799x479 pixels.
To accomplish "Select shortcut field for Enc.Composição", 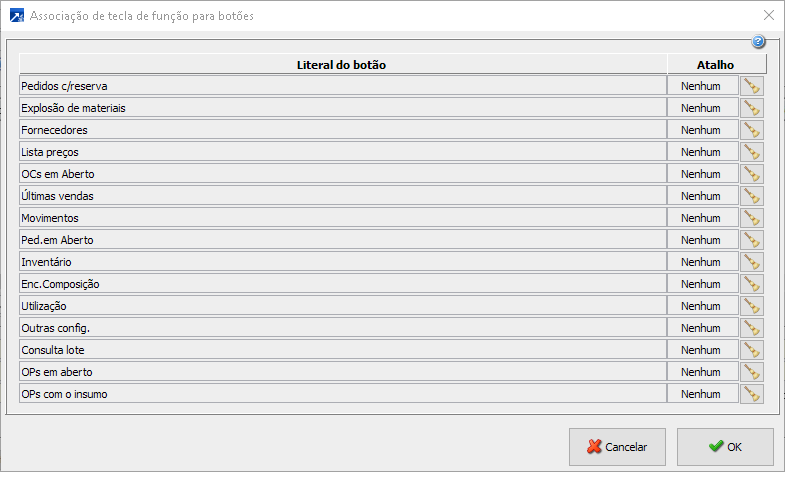I will coord(701,284).
